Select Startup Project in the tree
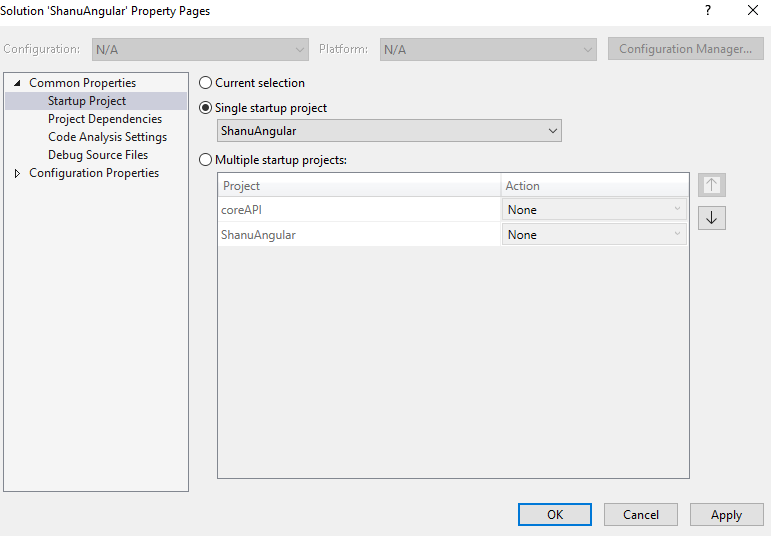Screen dimensions: 771x536 click(x=87, y=101)
